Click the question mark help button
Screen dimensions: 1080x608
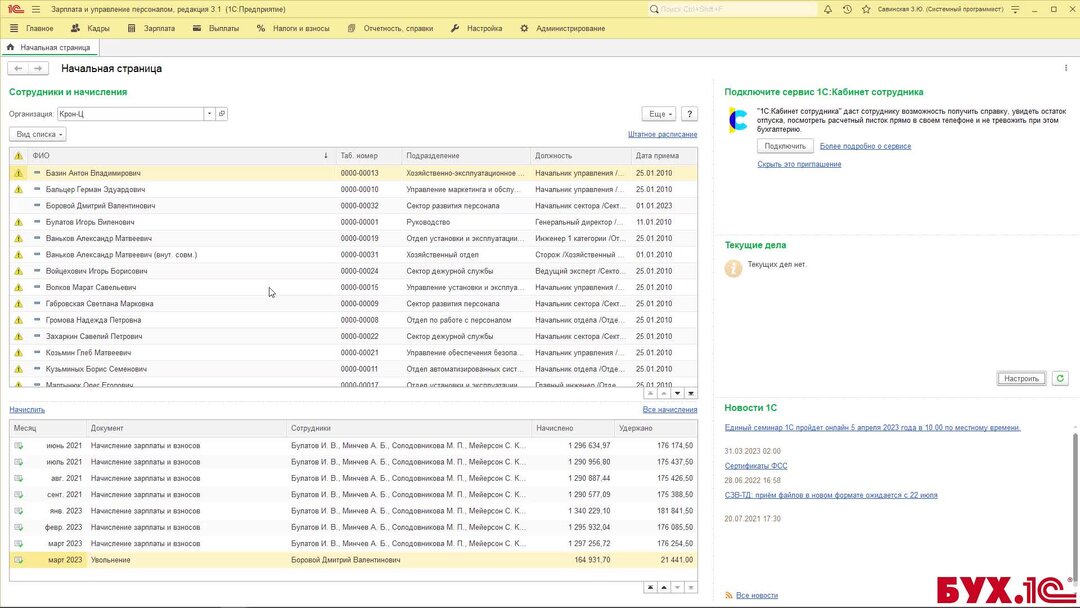point(689,114)
